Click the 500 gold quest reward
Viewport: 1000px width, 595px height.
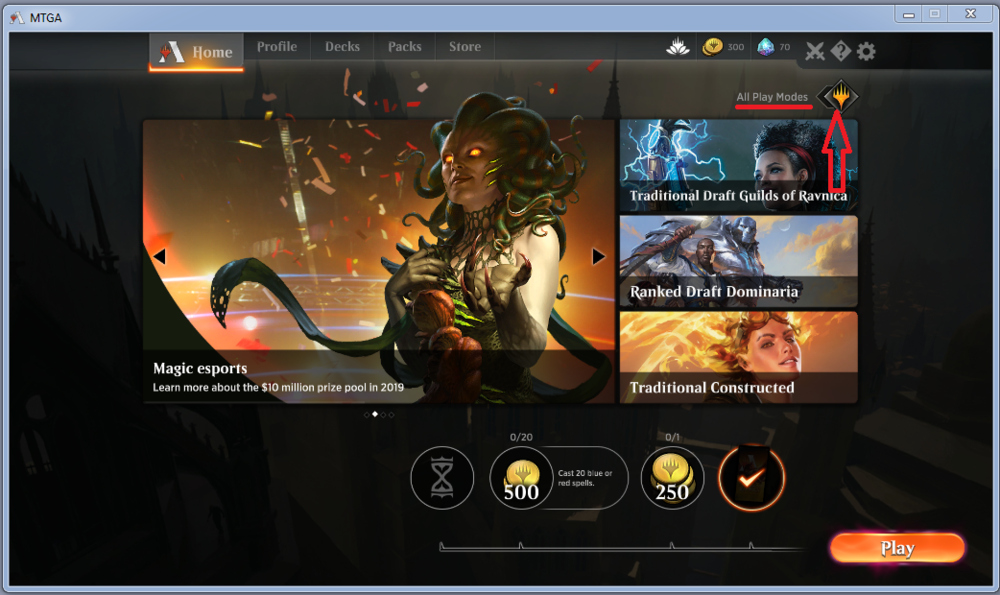(x=521, y=479)
